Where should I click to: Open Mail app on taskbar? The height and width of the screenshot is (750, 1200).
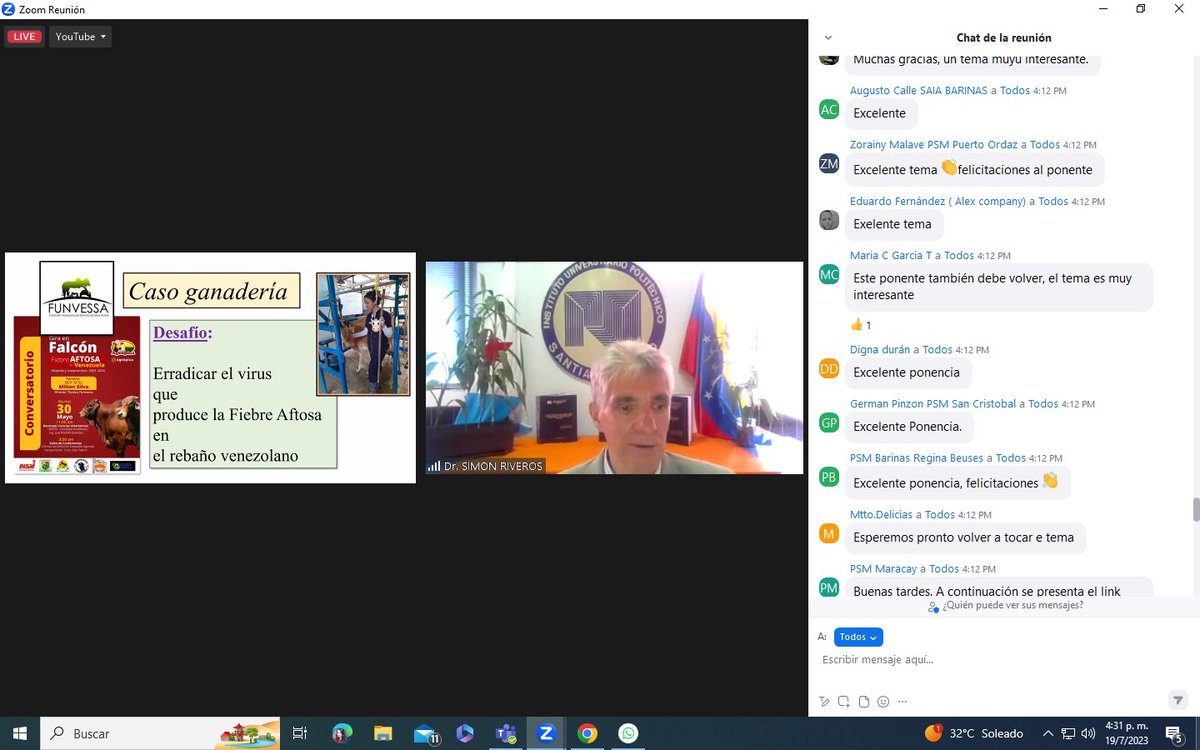427,733
